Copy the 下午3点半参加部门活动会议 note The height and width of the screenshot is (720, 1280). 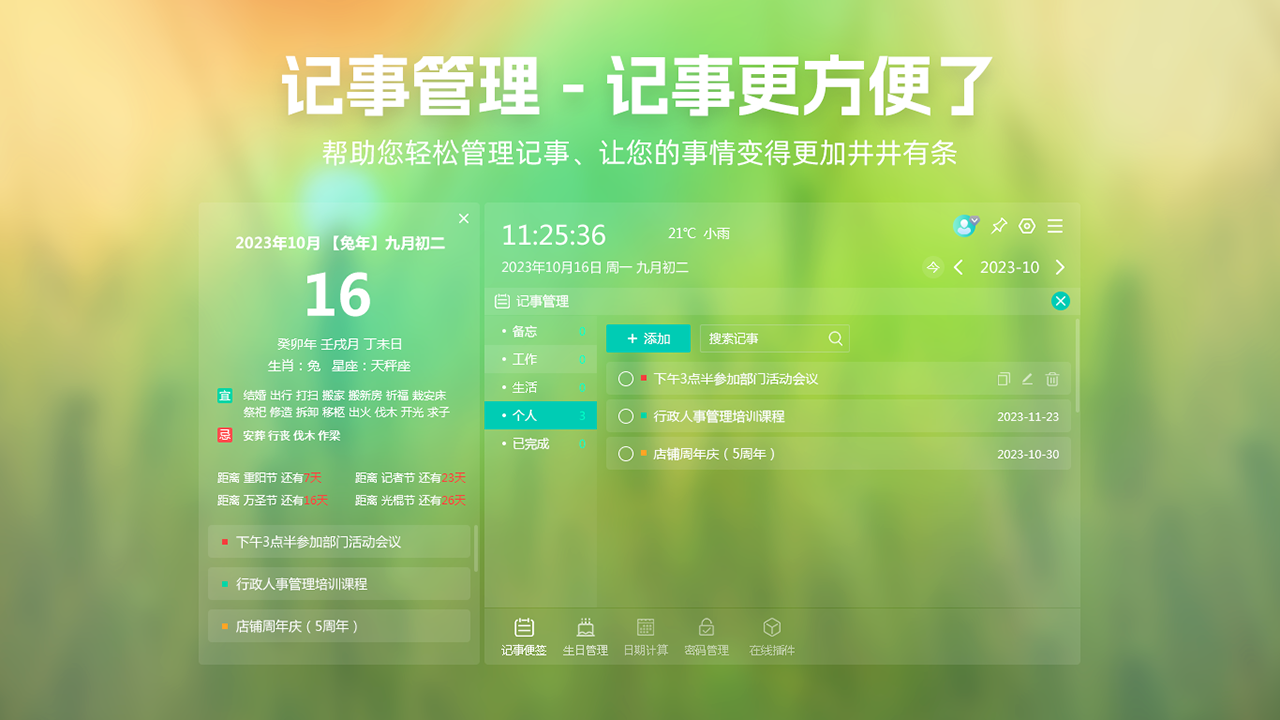[1004, 379]
